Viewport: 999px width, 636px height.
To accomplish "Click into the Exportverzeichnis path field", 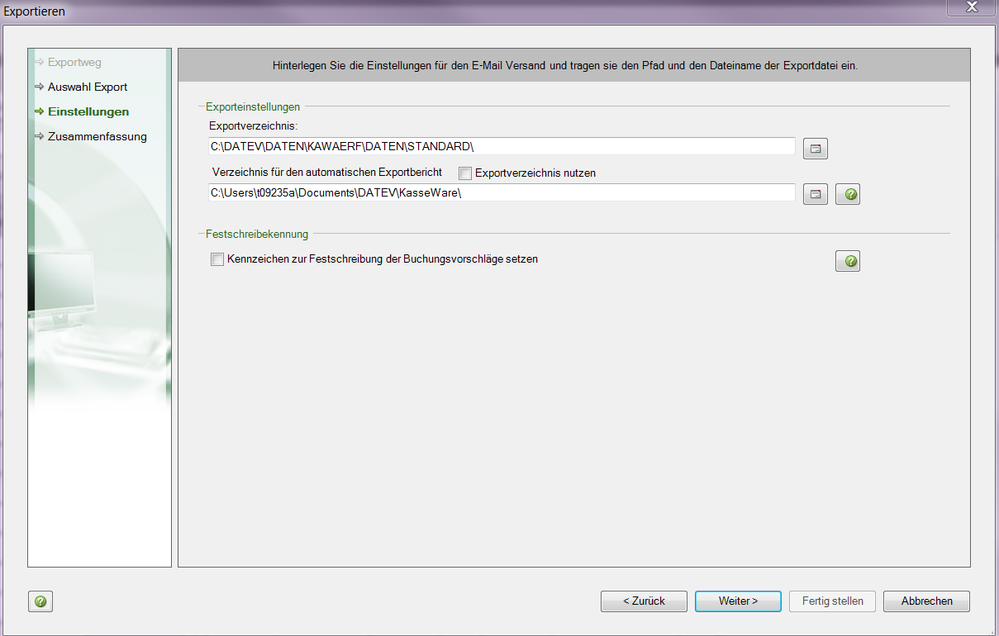I will [x=500, y=147].
